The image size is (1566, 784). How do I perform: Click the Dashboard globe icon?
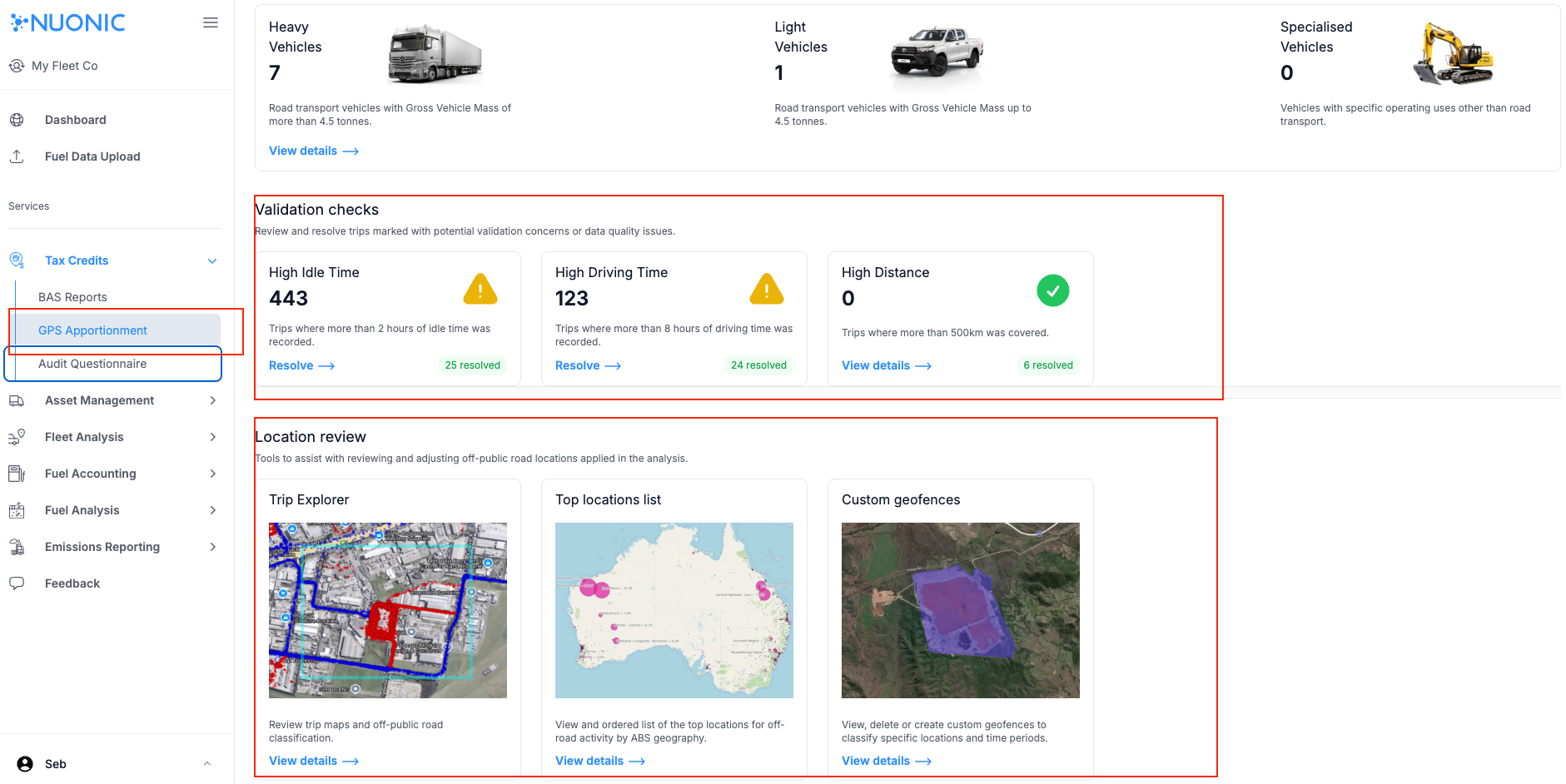tap(17, 120)
